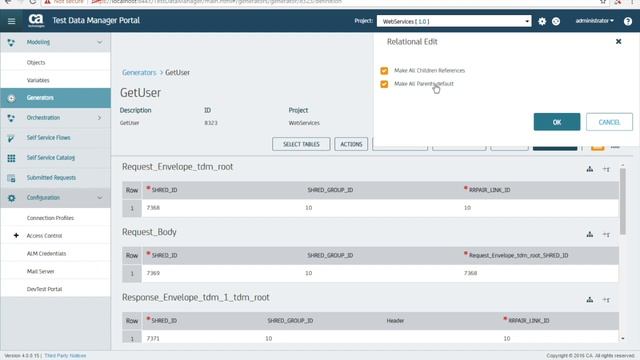This screenshot has height=360, width=640.
Task: Open Objects in the sidebar
Action: click(36, 62)
